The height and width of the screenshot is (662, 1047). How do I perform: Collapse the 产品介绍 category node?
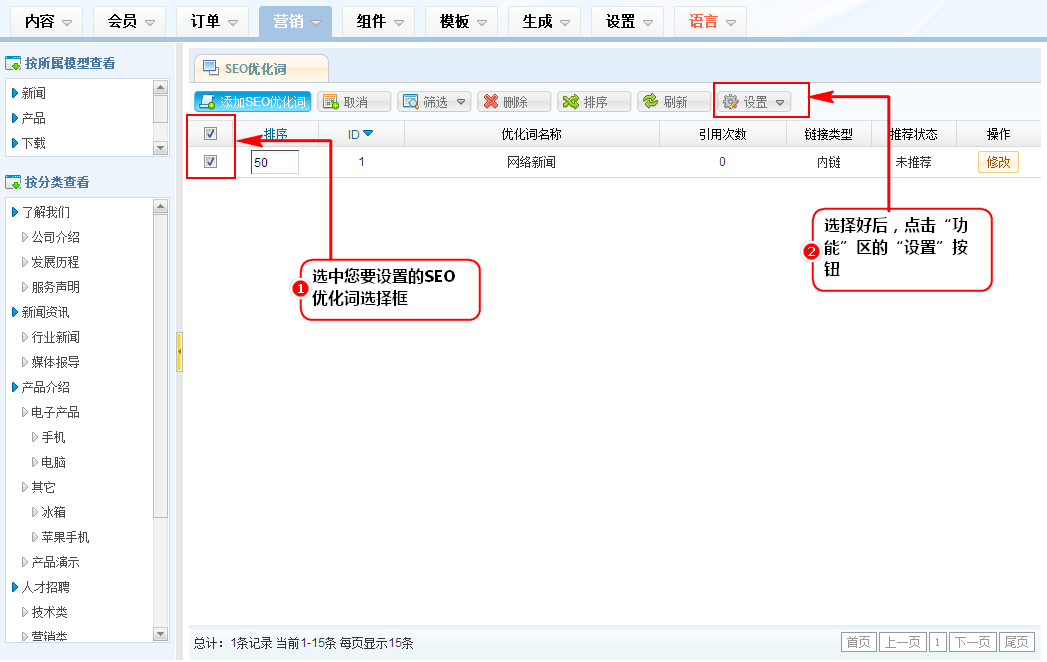click(15, 387)
